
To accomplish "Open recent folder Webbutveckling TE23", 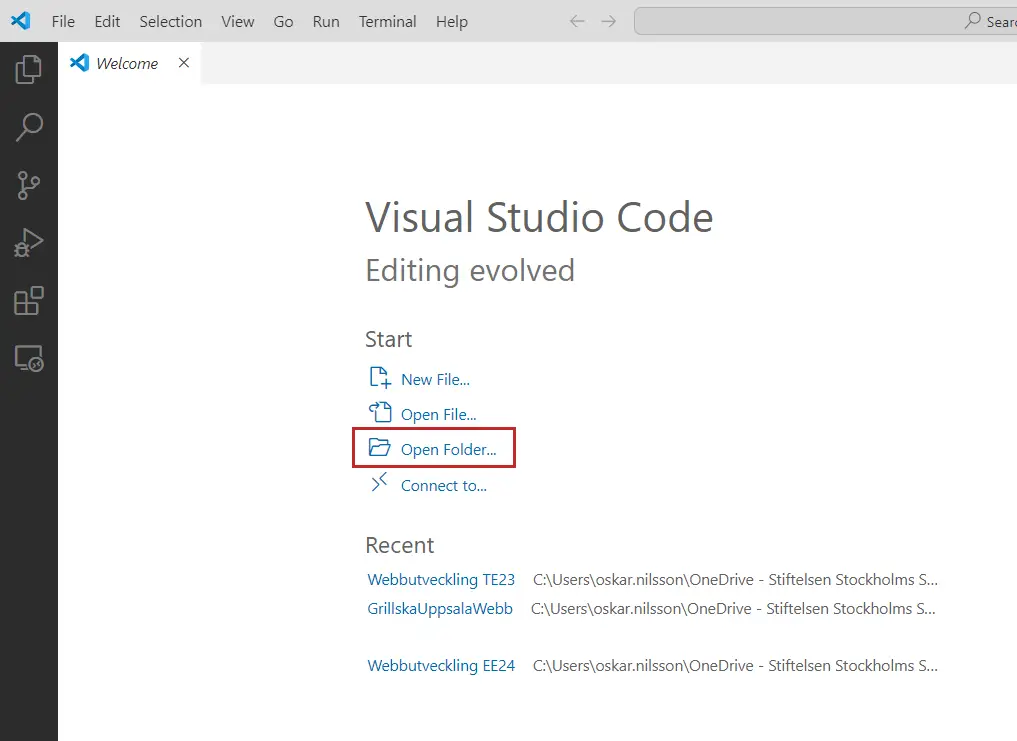I will tap(441, 579).
